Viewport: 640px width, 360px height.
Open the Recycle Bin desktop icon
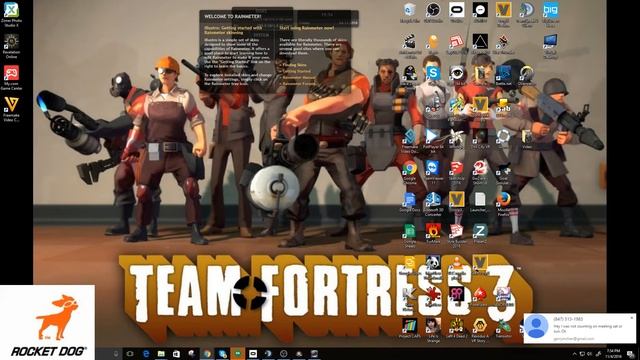coord(409,13)
